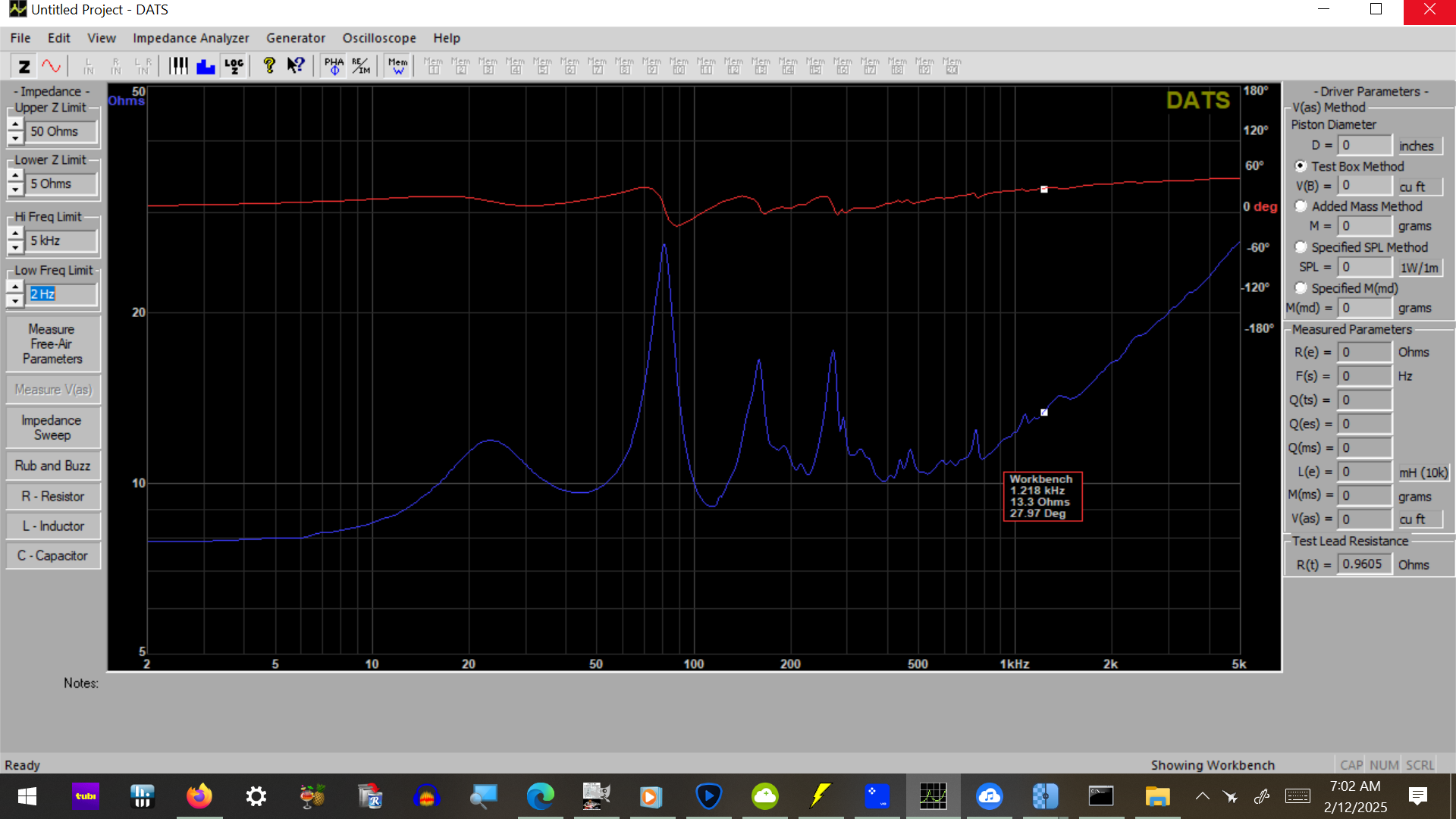The width and height of the screenshot is (1456, 819).
Task: Select the Mem W workbench icon
Action: tap(397, 66)
